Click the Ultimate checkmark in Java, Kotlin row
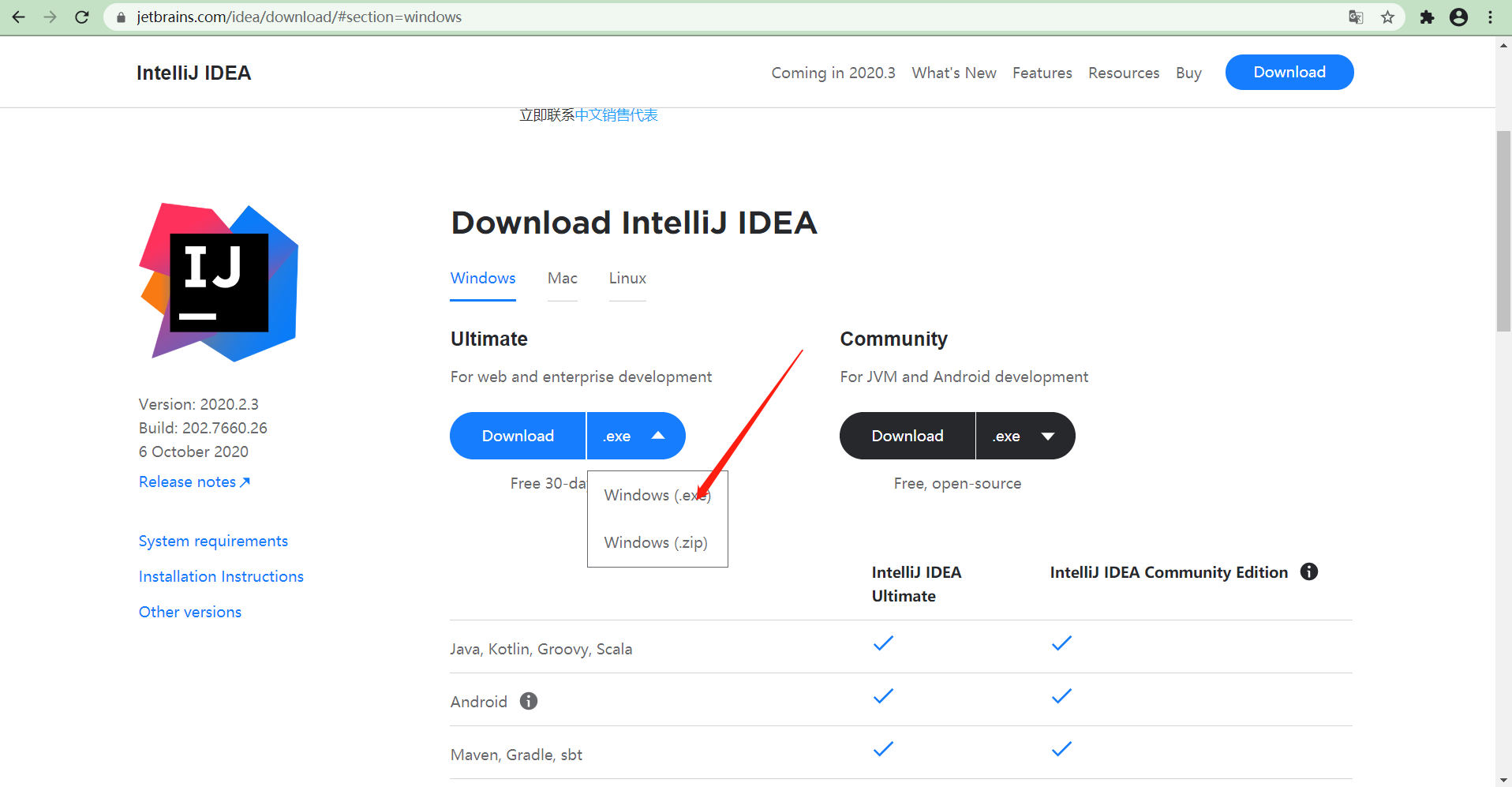The width and height of the screenshot is (1512, 787). click(x=883, y=643)
